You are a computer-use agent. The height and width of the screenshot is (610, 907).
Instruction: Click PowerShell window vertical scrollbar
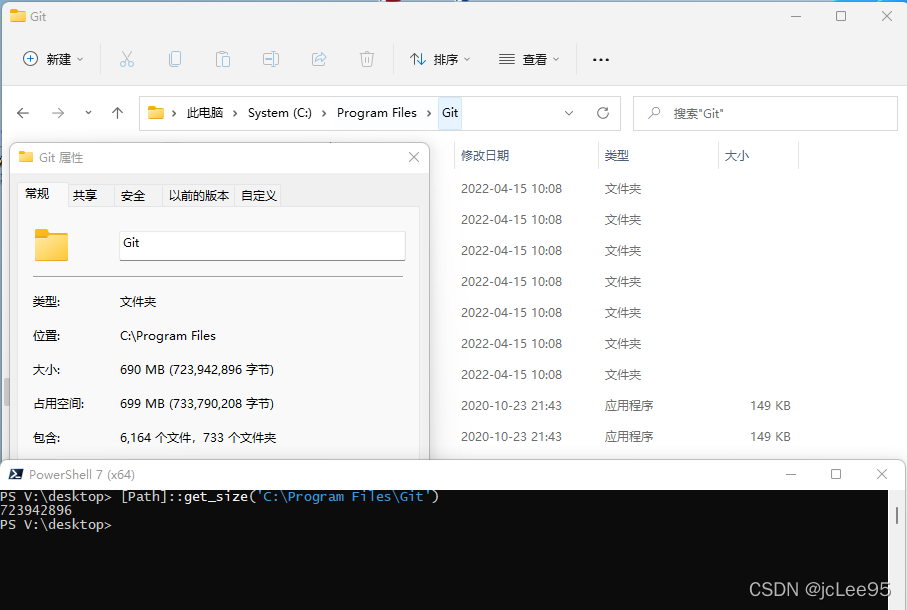coord(897,515)
